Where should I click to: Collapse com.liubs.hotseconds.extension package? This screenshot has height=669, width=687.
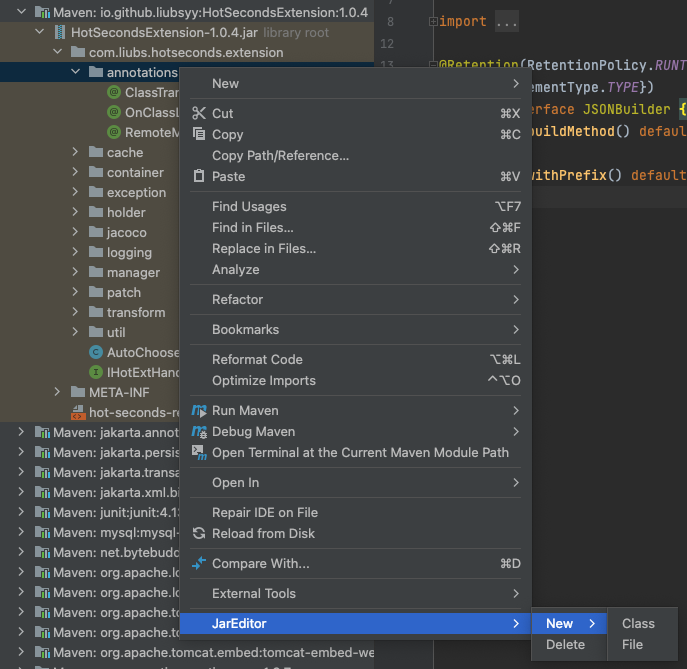tap(57, 52)
